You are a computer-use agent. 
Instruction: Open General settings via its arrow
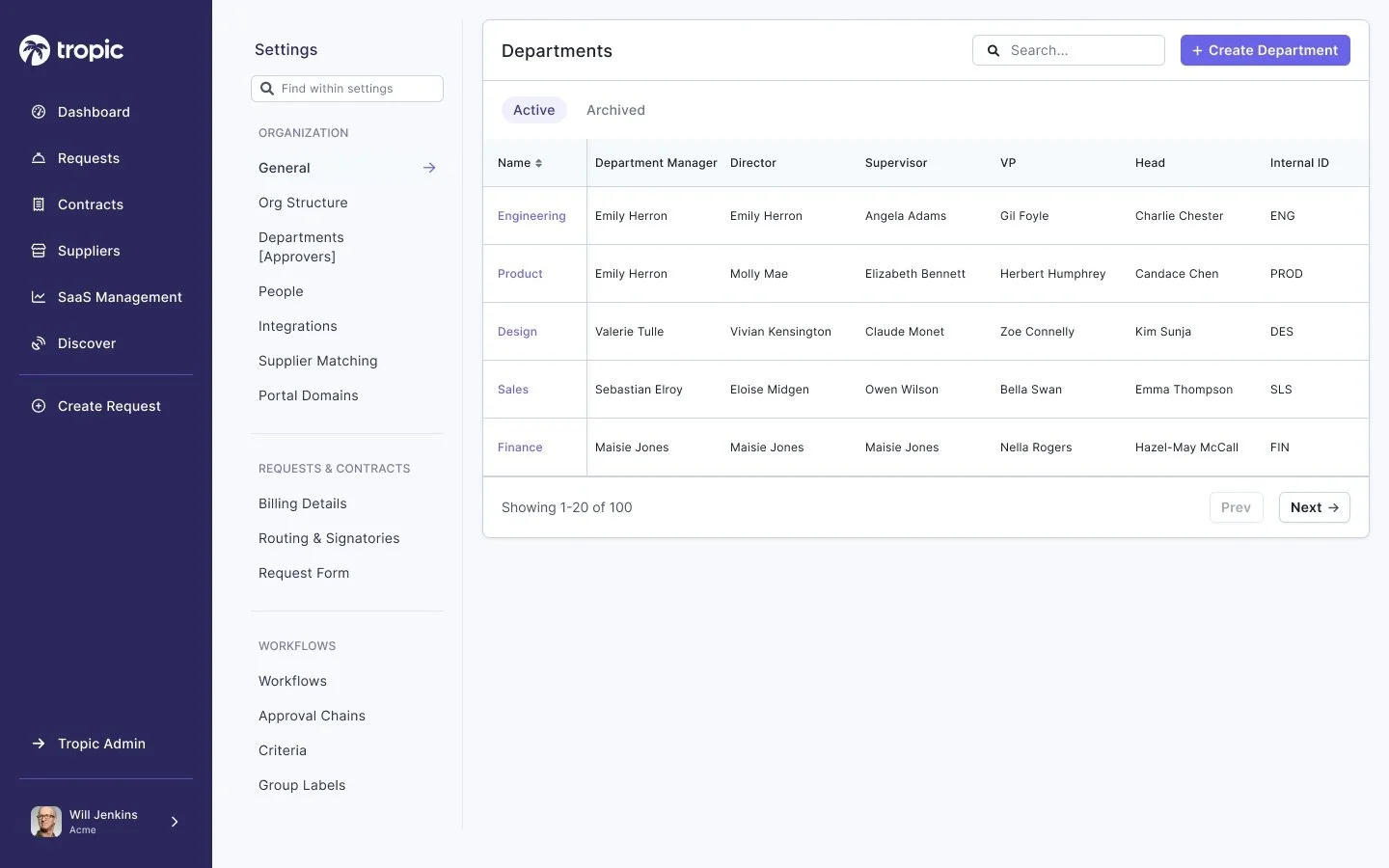[429, 167]
